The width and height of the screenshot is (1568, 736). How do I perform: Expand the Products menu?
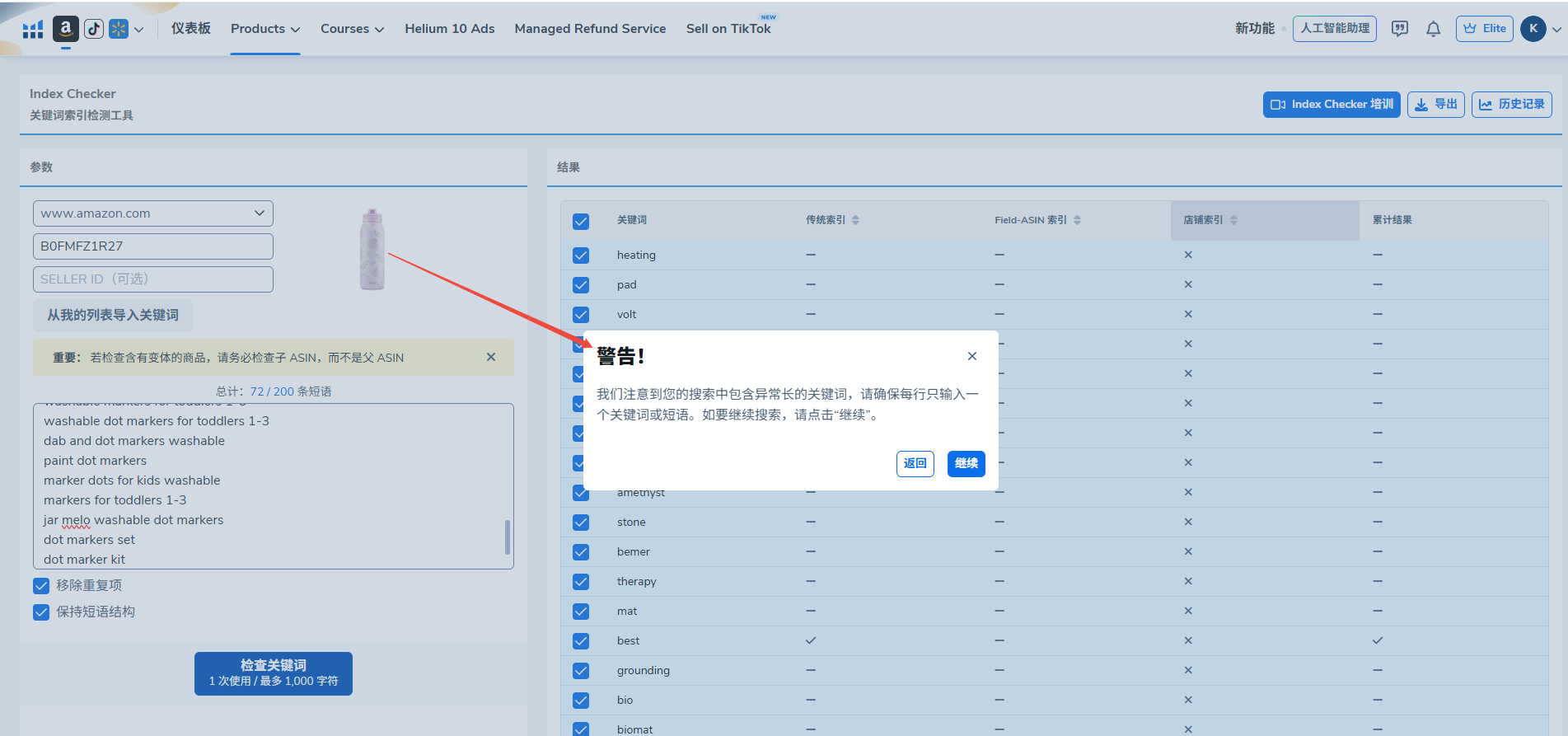pyautogui.click(x=264, y=29)
